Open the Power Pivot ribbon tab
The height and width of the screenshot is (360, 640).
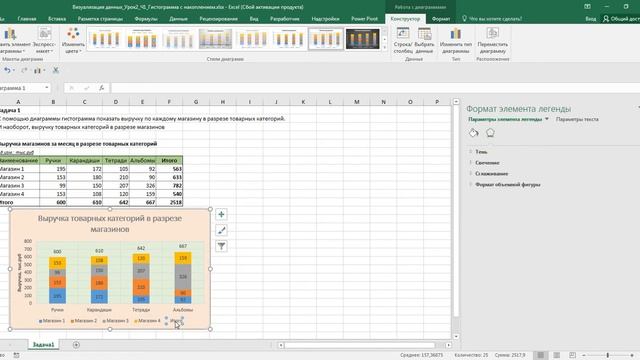[364, 19]
